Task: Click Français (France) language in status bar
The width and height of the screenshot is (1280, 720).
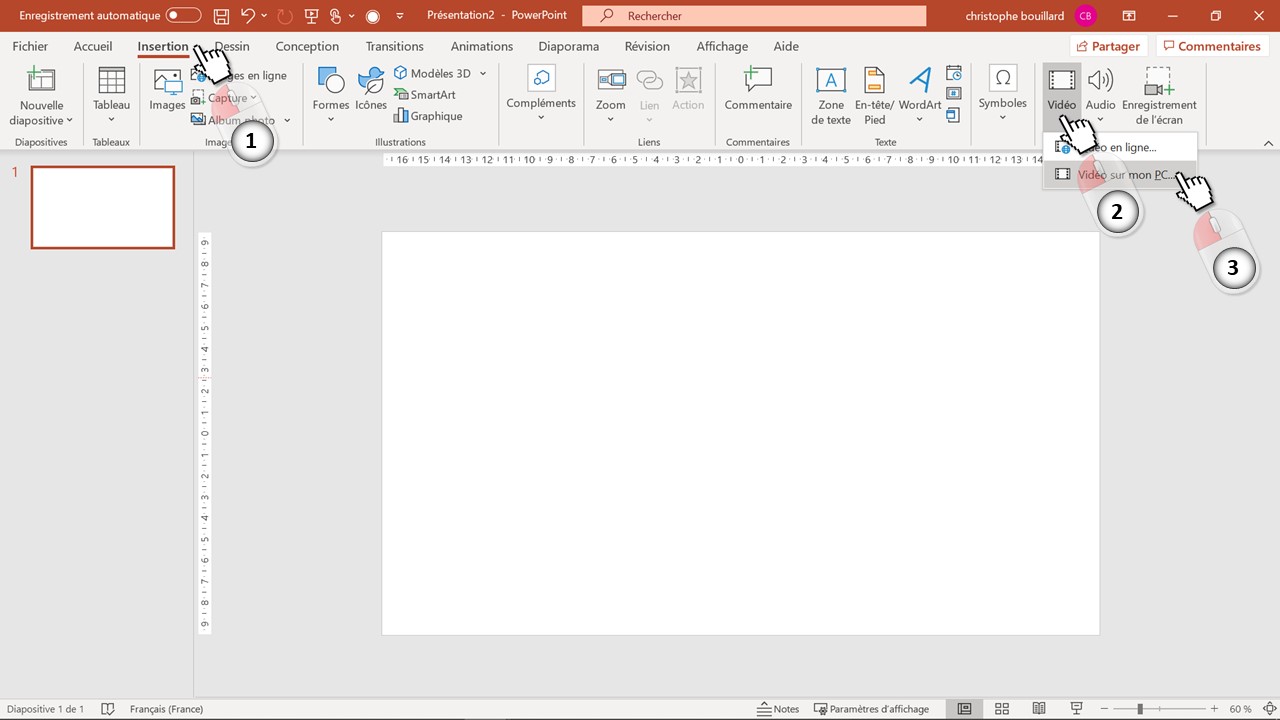Action: pyautogui.click(x=166, y=709)
